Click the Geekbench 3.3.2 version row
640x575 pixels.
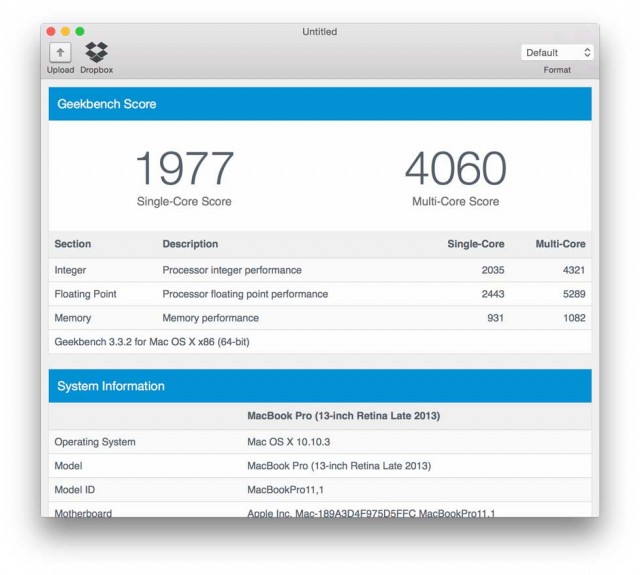320,342
